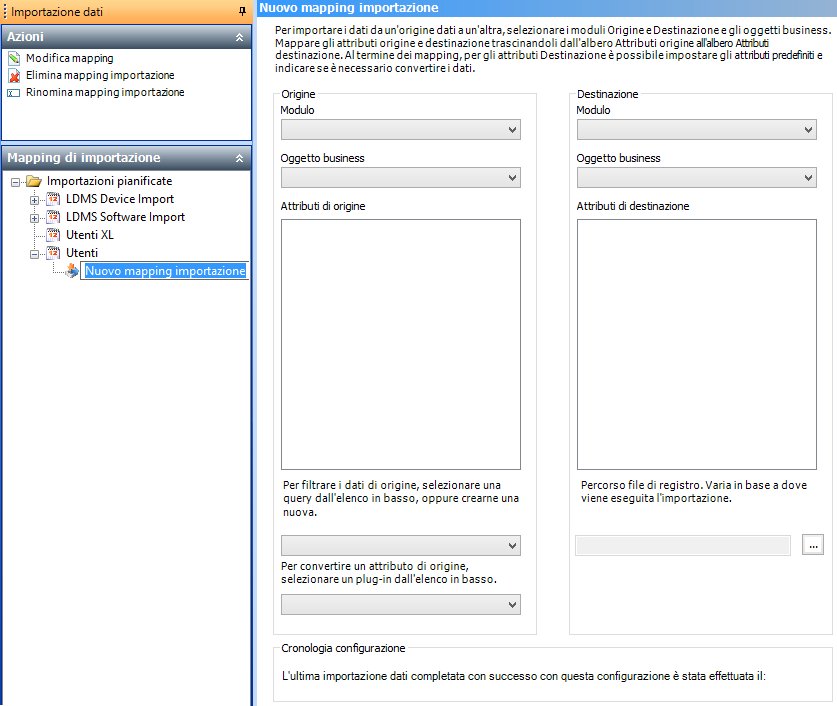Click the Nuovo mapping importazione node icon

click(x=73, y=271)
